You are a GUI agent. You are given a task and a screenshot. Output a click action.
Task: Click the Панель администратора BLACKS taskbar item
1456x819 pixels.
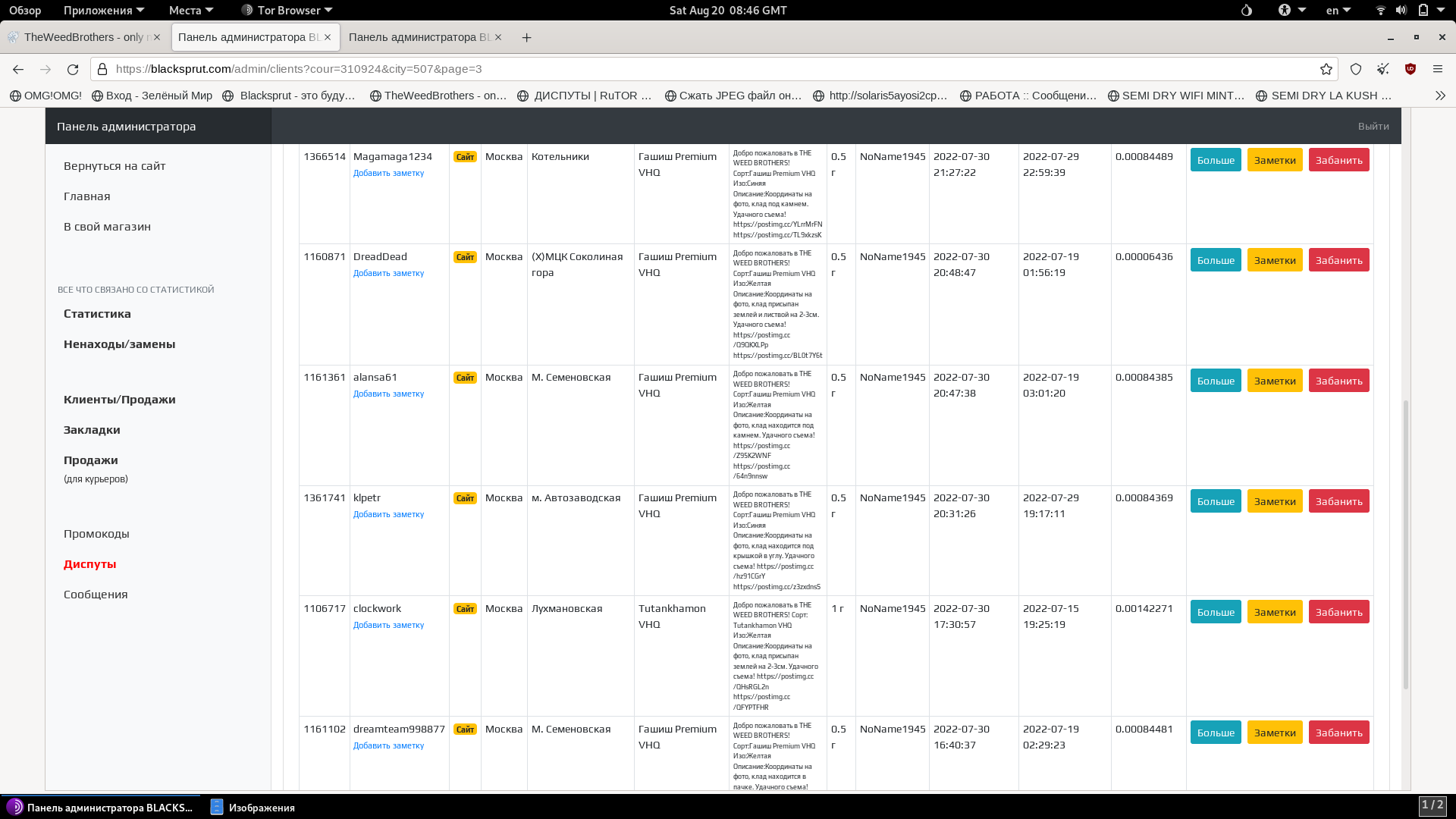click(101, 808)
